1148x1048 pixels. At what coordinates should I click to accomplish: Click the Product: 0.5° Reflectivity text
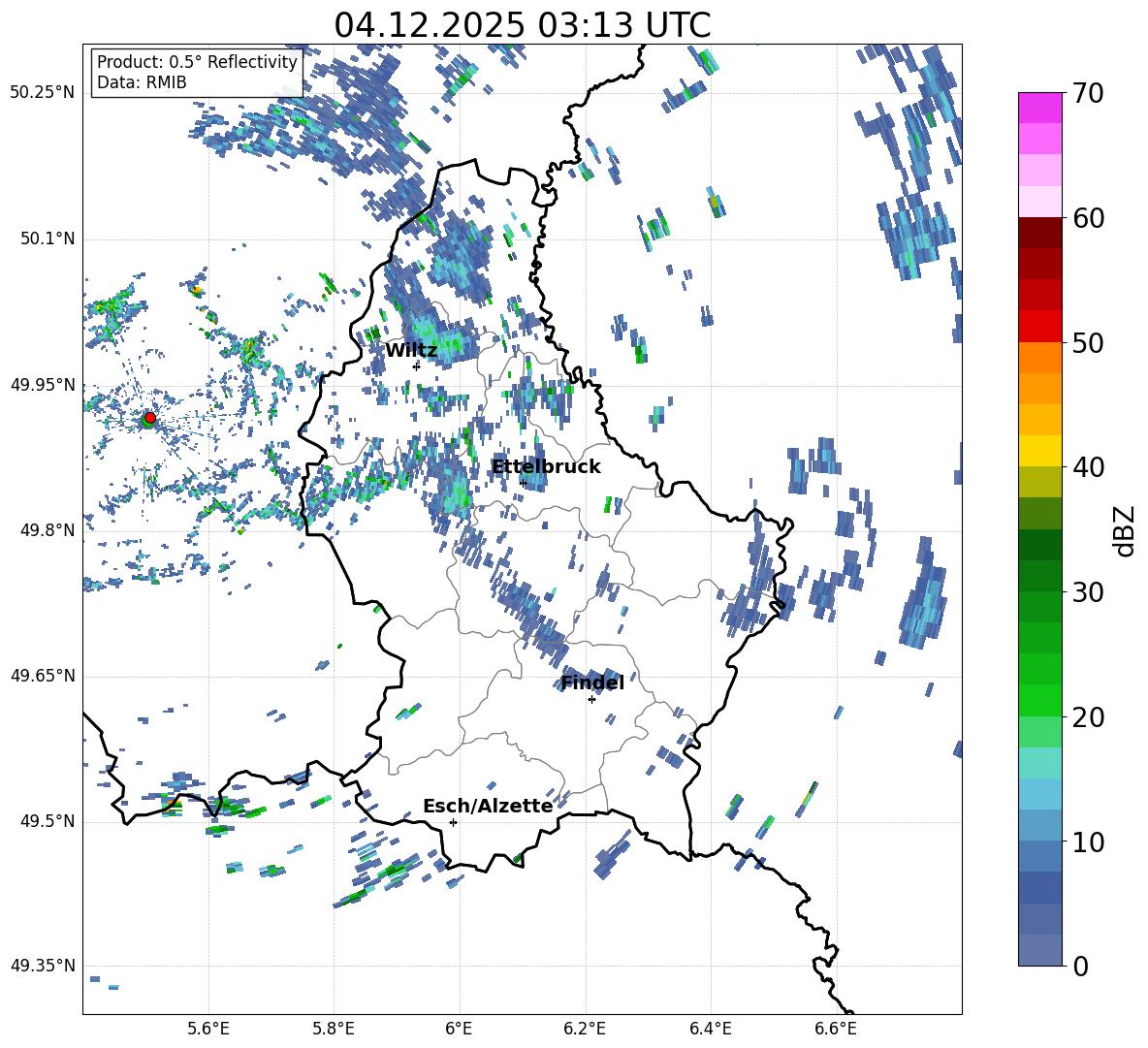197,61
